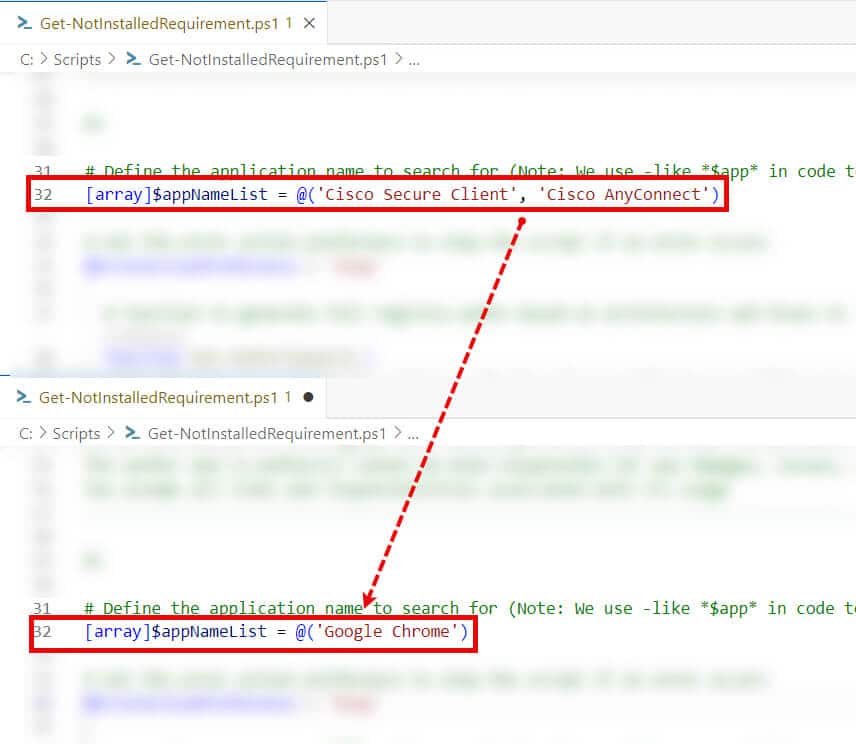This screenshot has width=856, height=744.
Task: Open the Scripts breadcrumb in bottom editor
Action: (x=76, y=433)
